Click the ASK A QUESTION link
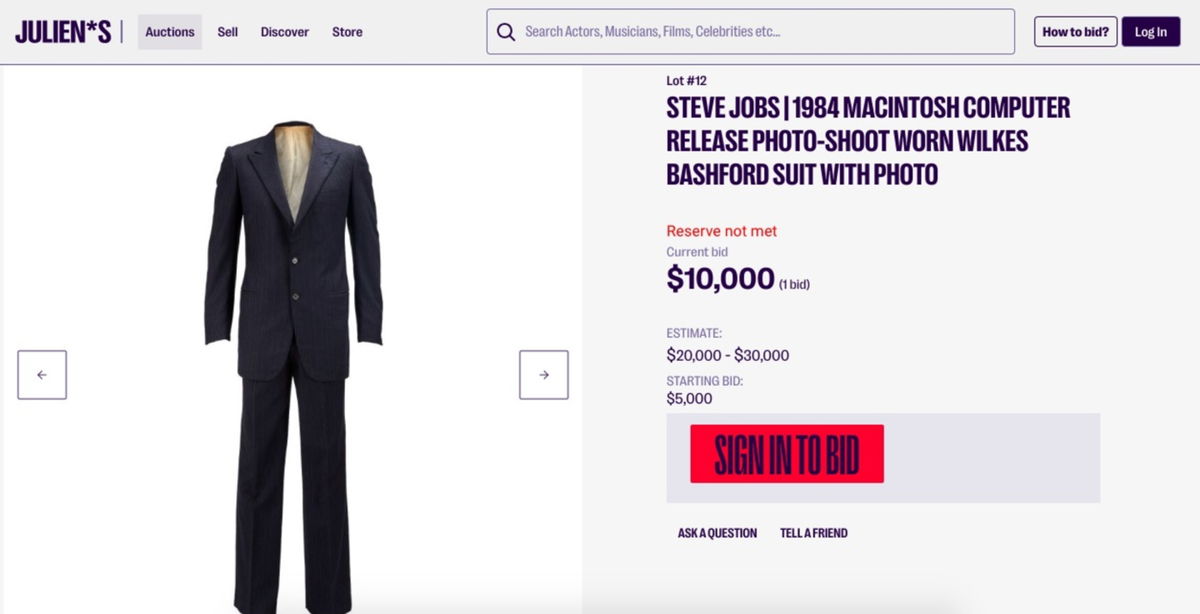Screen dimensions: 1200x614 pyautogui.click(x=716, y=533)
